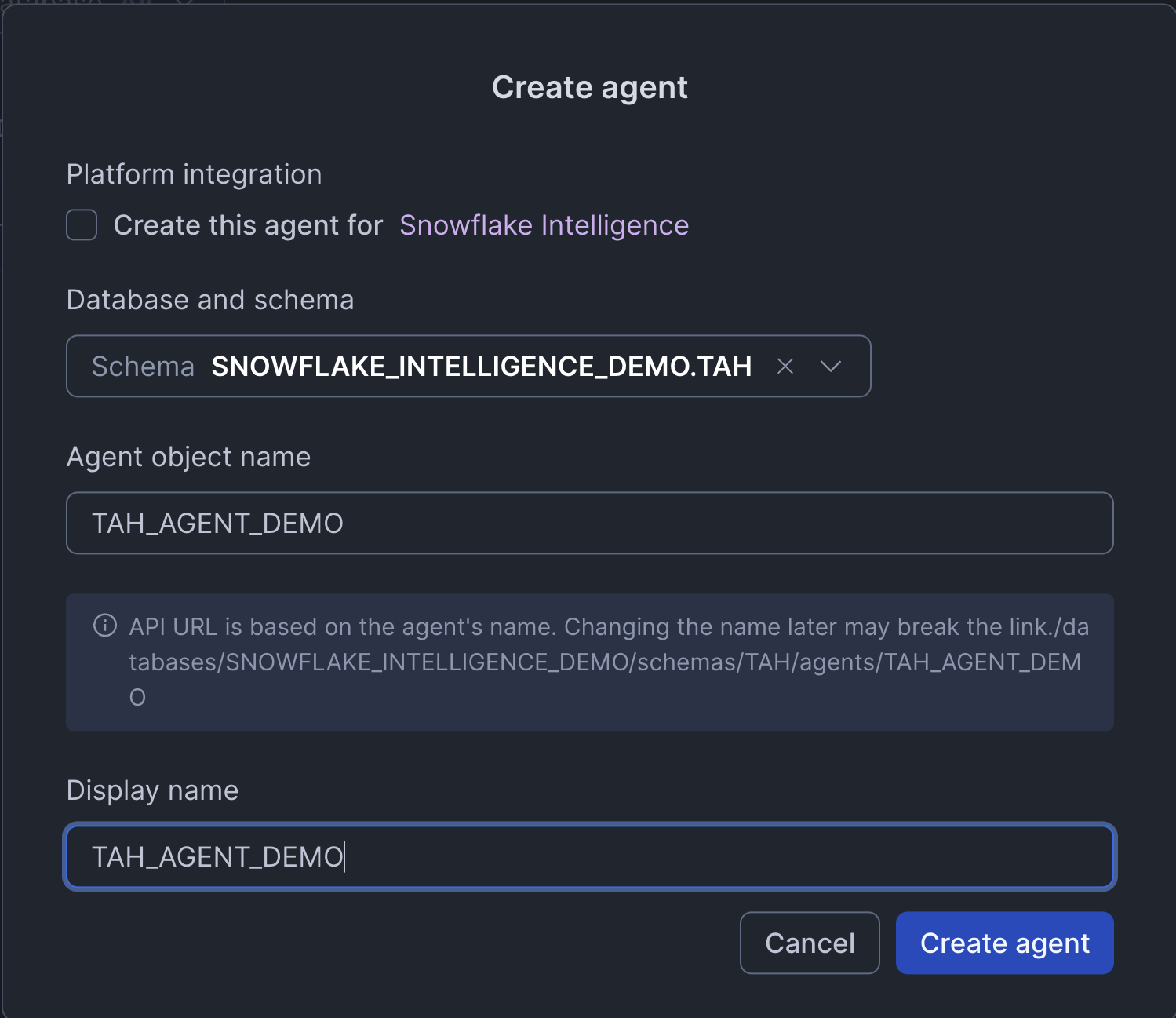Open the Snowflake Intelligence link
The height and width of the screenshot is (1018, 1176).
(544, 225)
